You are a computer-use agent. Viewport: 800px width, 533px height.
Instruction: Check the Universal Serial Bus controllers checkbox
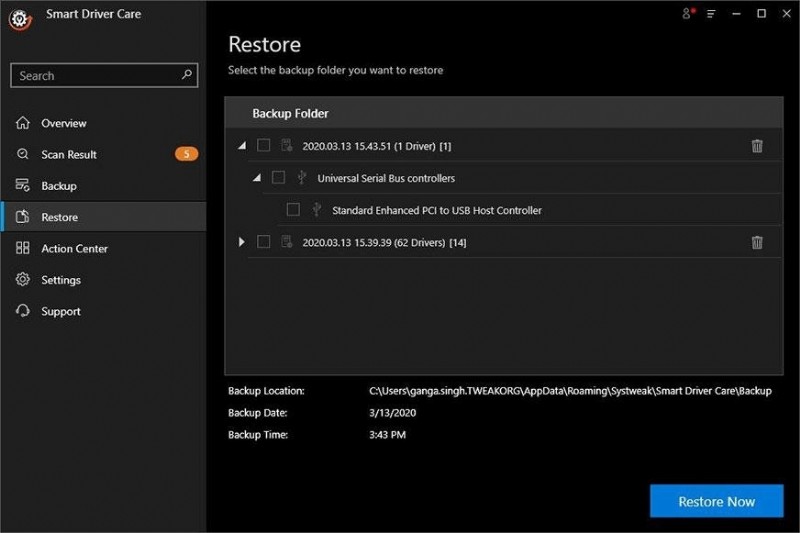tap(278, 177)
